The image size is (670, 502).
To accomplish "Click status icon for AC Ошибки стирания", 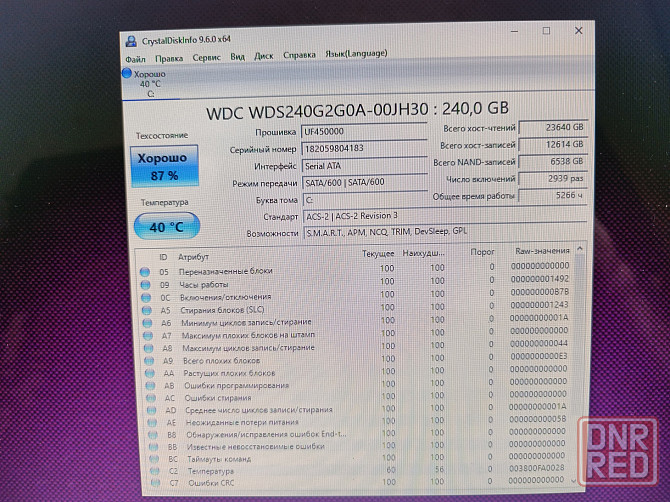I will click(151, 398).
